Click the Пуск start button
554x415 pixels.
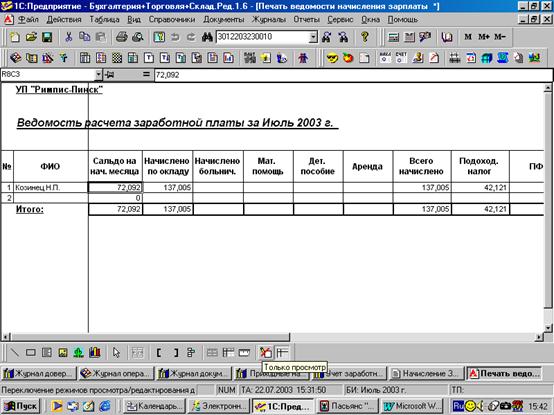pos(20,406)
